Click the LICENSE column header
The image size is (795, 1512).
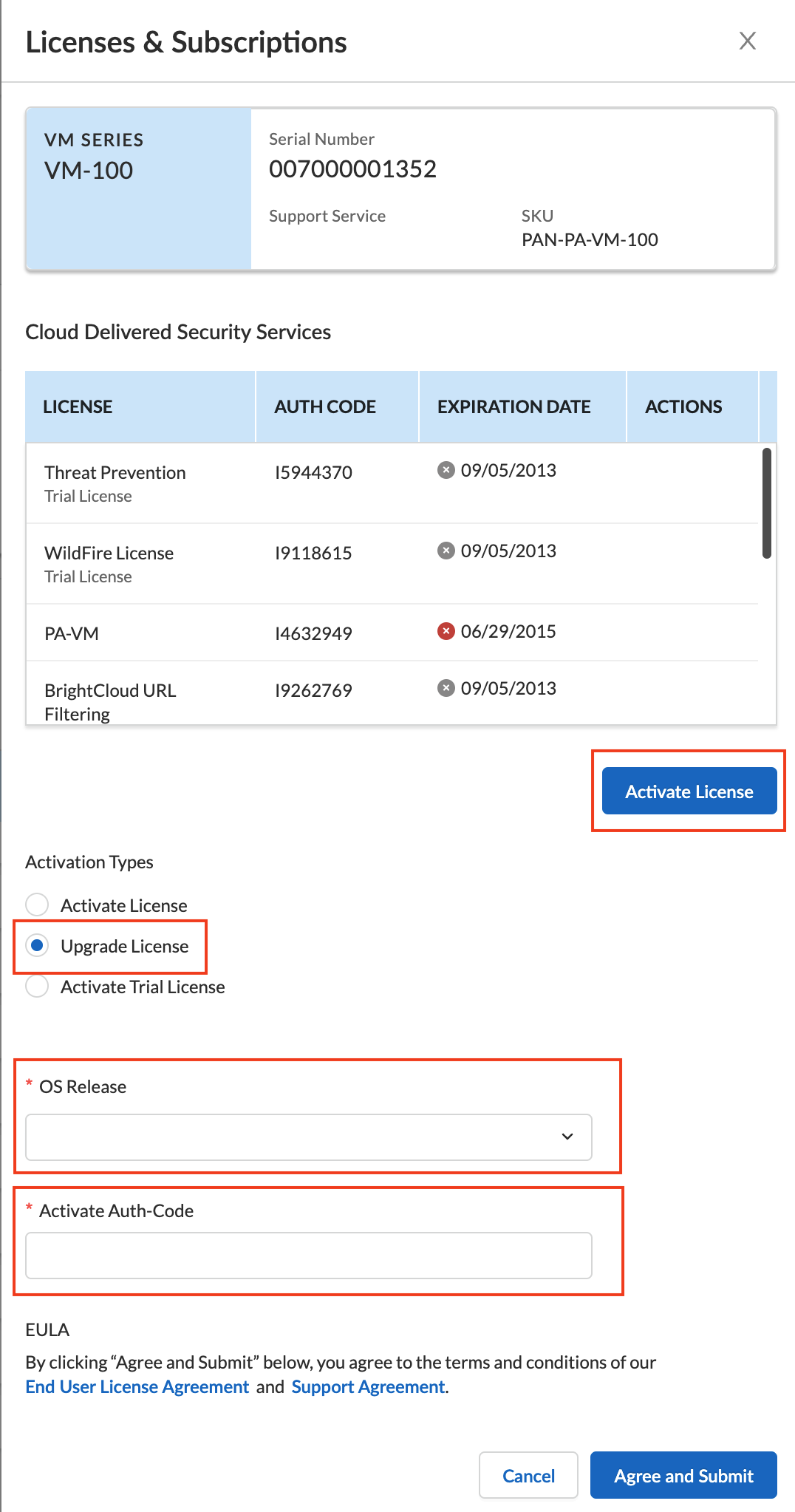(x=78, y=406)
